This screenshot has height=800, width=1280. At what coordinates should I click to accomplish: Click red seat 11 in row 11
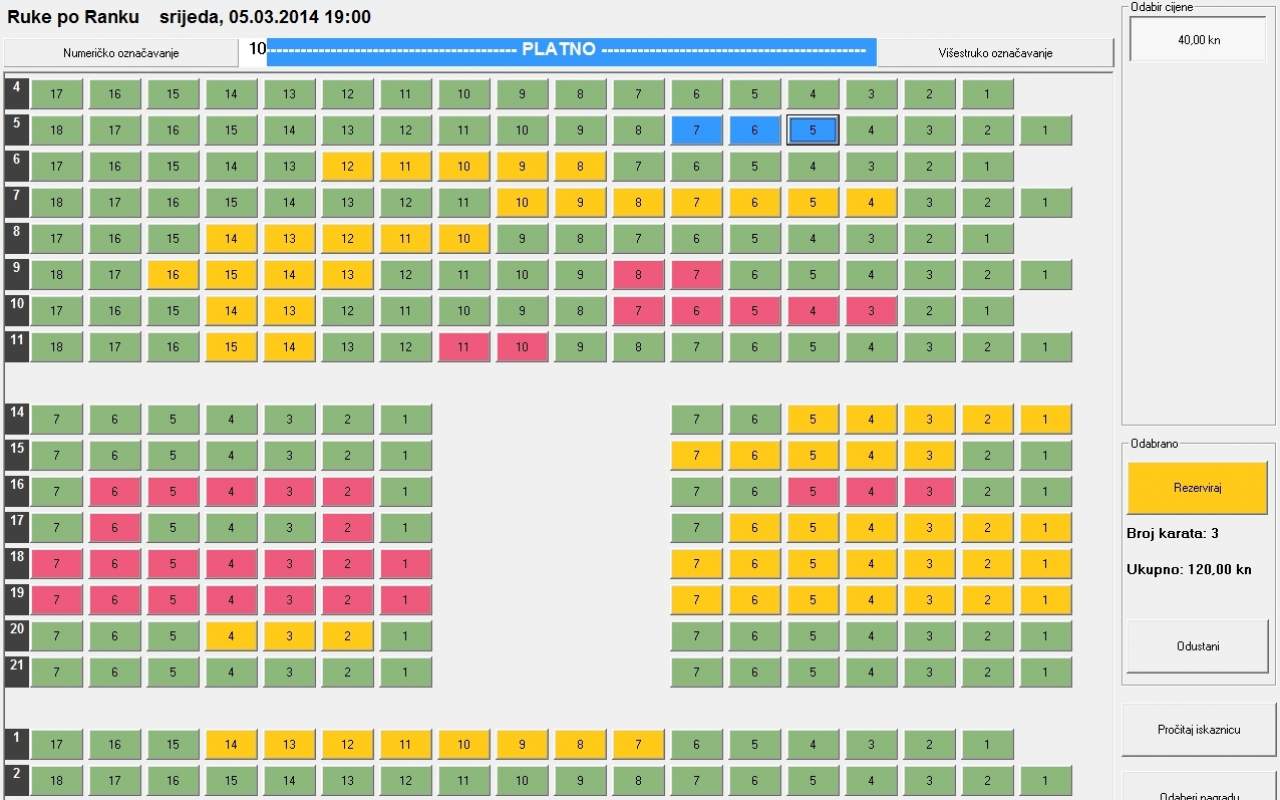pyautogui.click(x=463, y=347)
